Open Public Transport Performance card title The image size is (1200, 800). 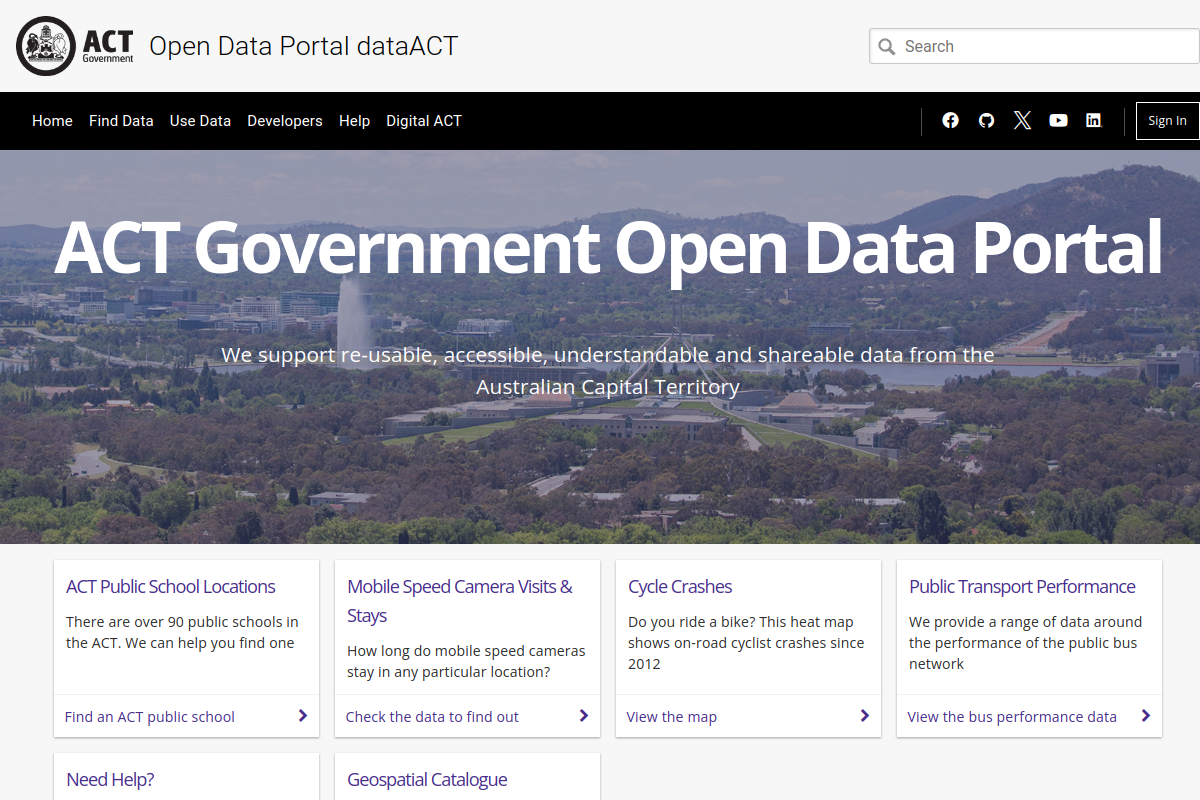tap(1022, 587)
